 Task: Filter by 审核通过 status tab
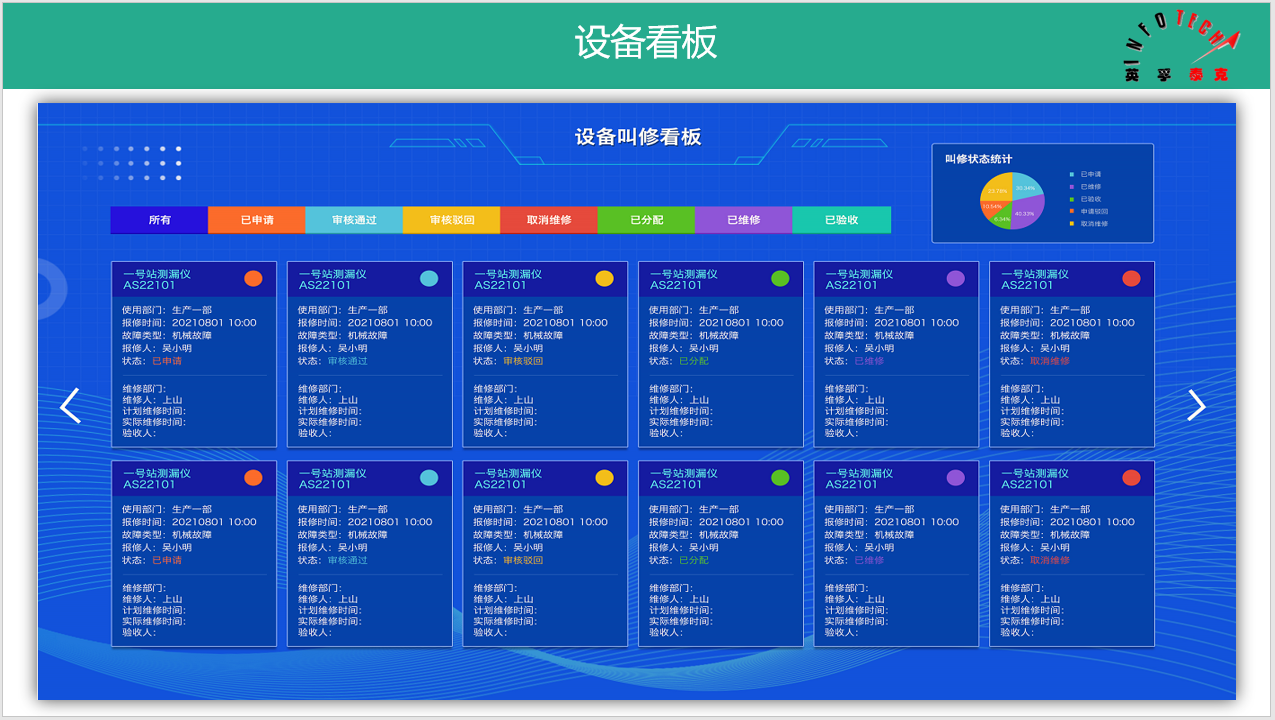(x=354, y=220)
